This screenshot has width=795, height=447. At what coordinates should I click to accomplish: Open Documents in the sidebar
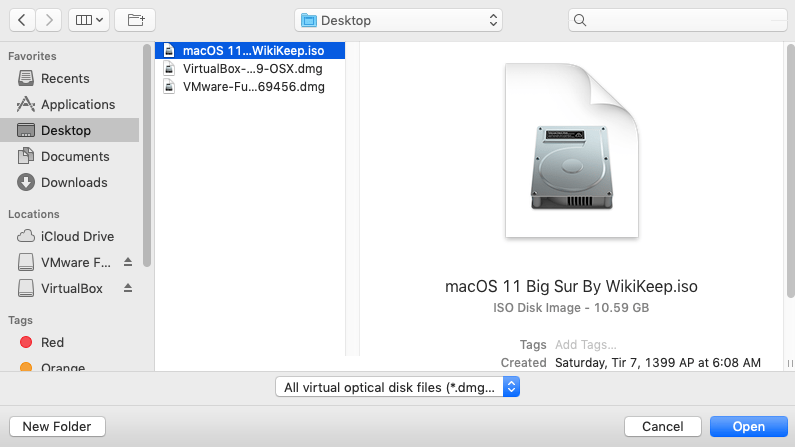[x=70, y=157]
